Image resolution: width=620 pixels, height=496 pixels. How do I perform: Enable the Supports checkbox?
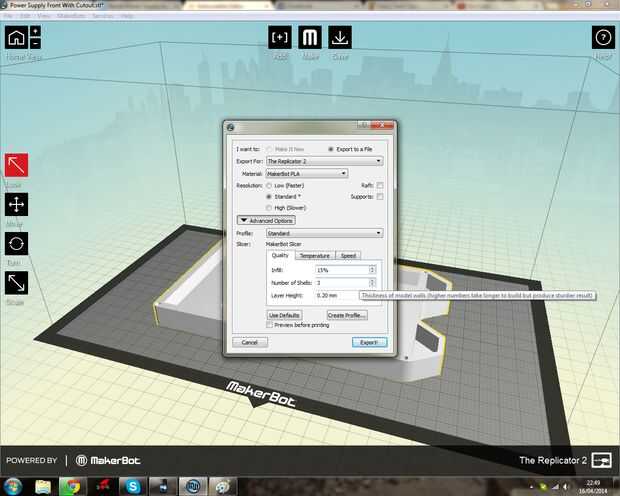point(380,197)
